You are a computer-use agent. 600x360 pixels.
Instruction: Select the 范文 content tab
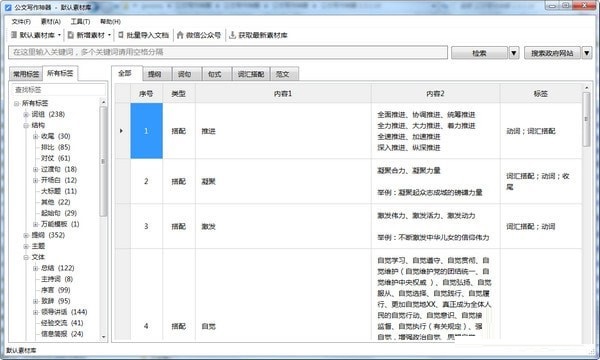point(283,74)
